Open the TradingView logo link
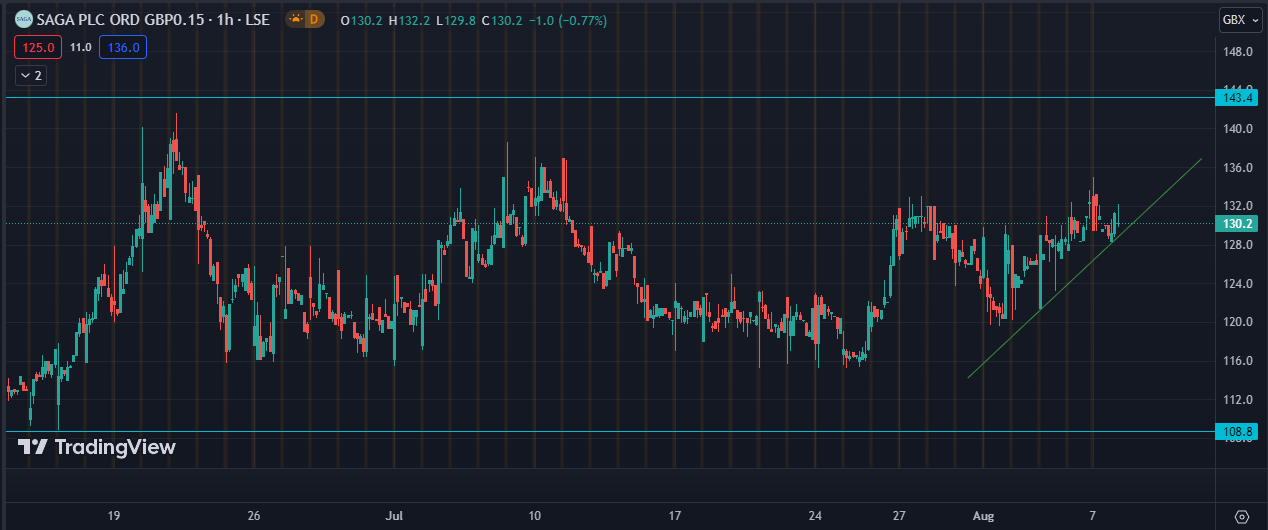 pos(97,447)
